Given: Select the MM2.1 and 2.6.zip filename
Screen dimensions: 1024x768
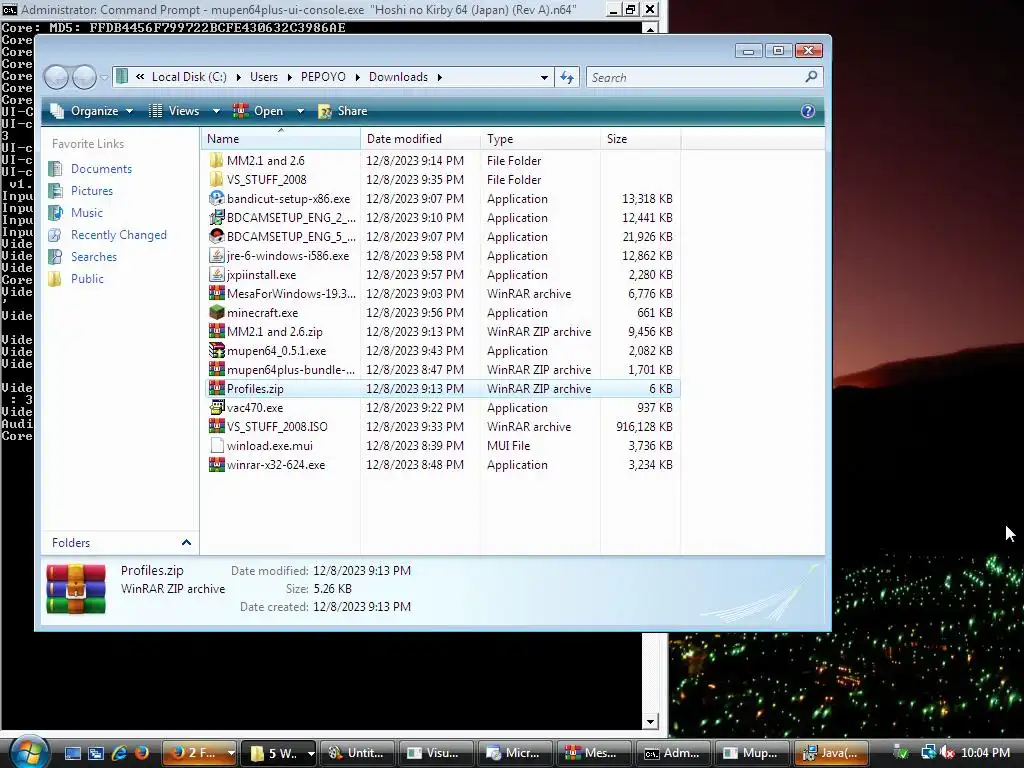Looking at the screenshot, I should click(x=275, y=332).
